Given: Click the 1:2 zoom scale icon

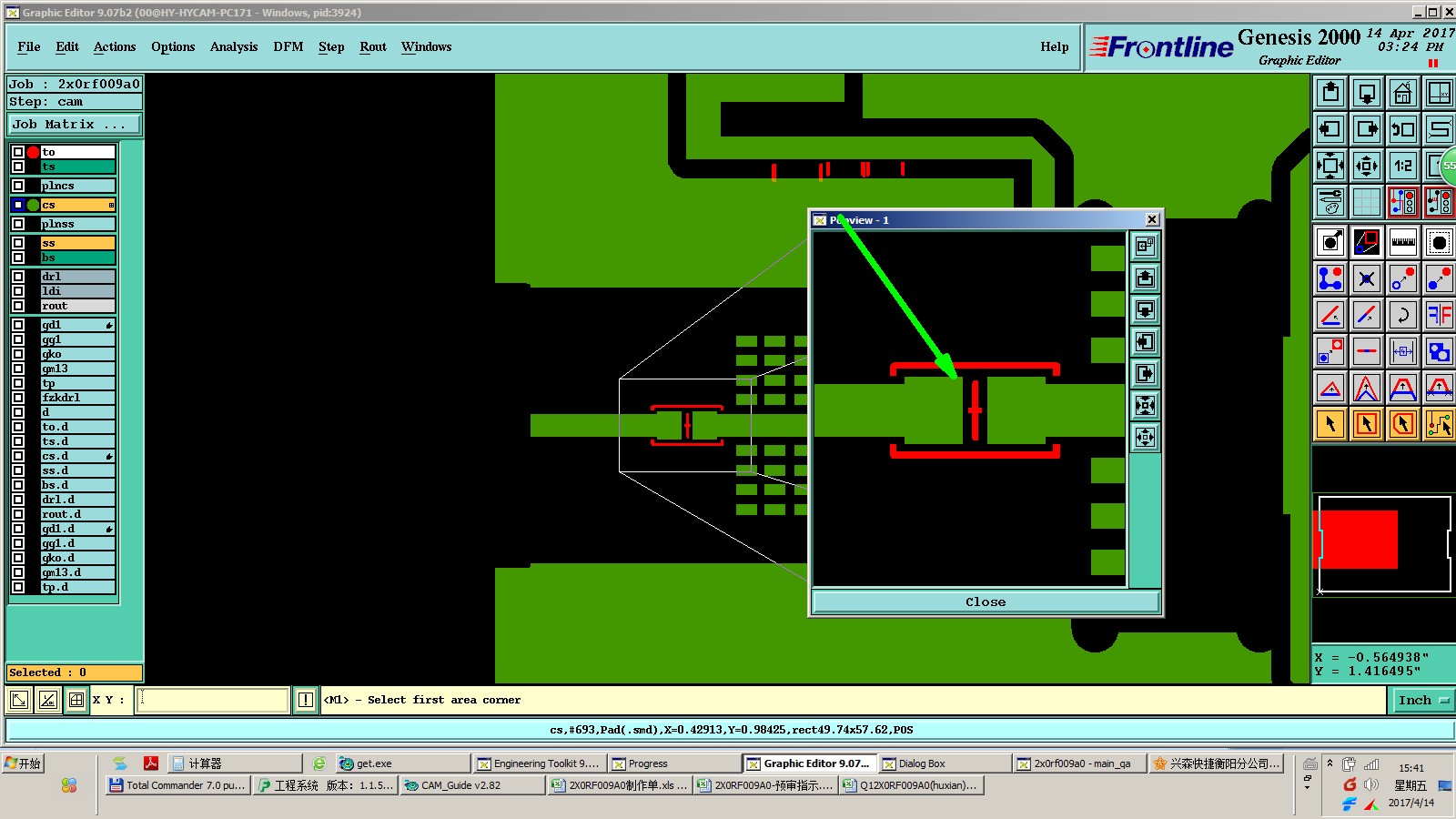Looking at the screenshot, I should (1403, 166).
